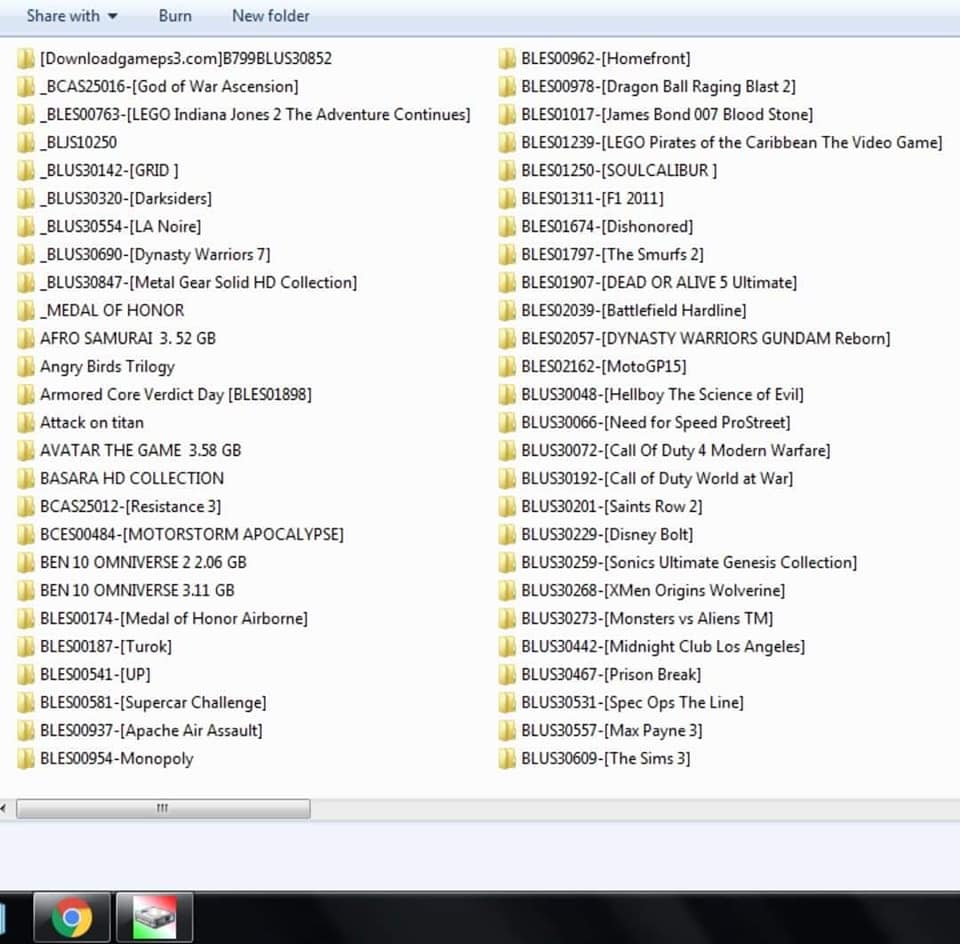960x944 pixels.
Task: Click folder icon of The Smurfs 2
Action: [507, 255]
